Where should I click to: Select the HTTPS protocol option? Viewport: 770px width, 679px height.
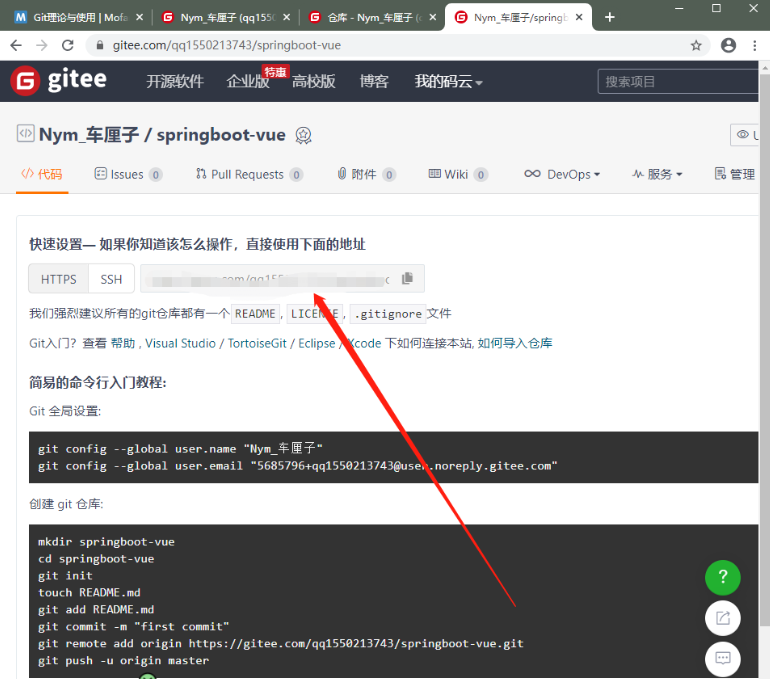(58, 279)
